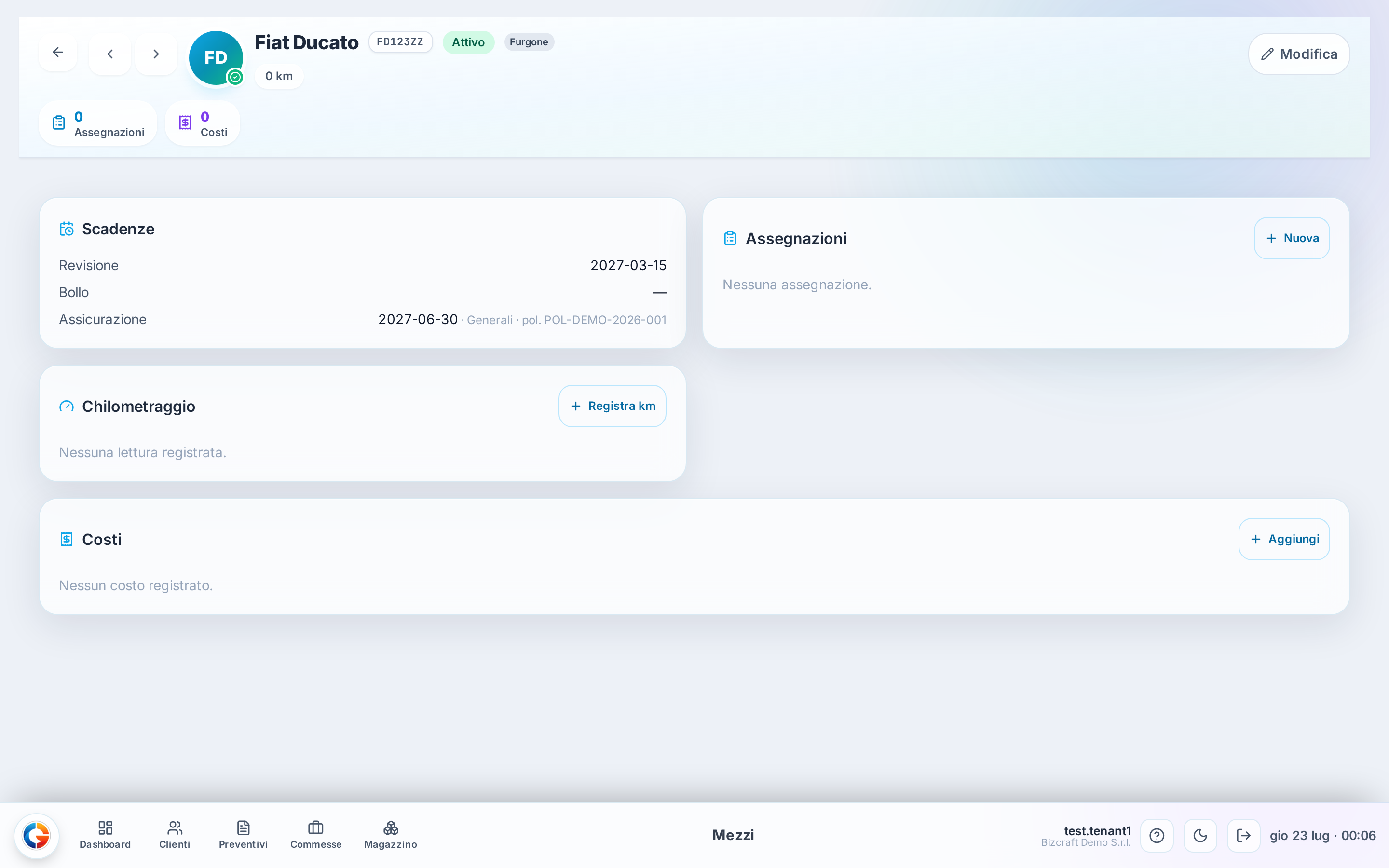Screen dimensions: 1389x868
Task: Open help with the question mark icon
Action: [x=1157, y=836]
